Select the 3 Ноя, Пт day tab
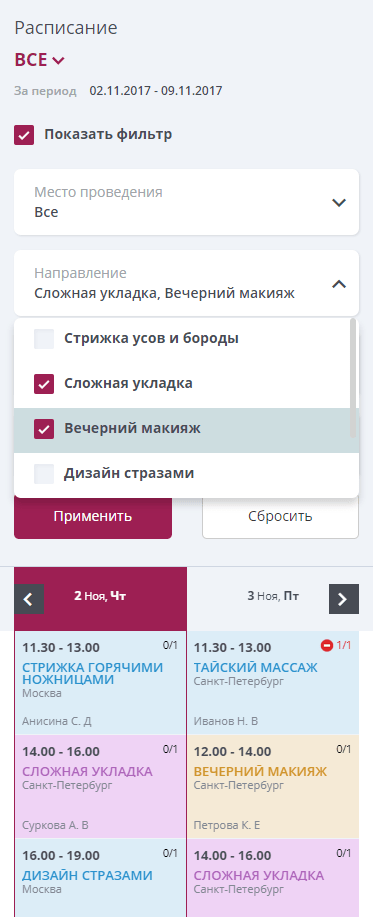Image resolution: width=373 pixels, height=917 pixels. point(273,597)
